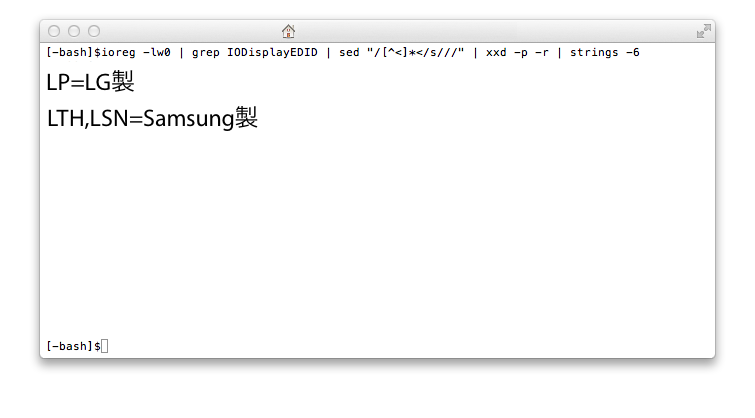The image size is (755, 418).
Task: Click the quoted sed pattern string
Action: 416,52
